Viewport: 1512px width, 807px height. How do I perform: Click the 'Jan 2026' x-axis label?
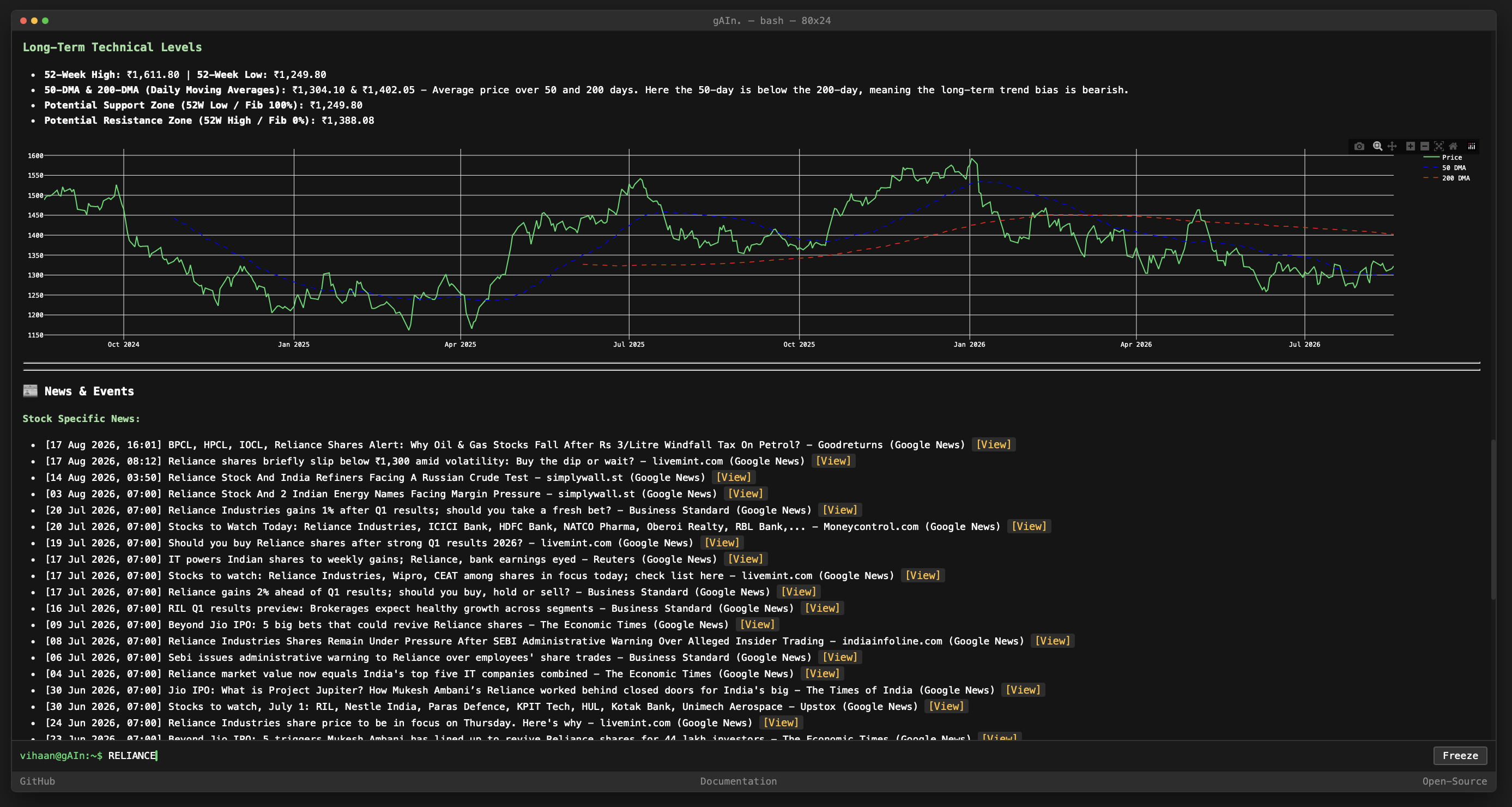969,345
